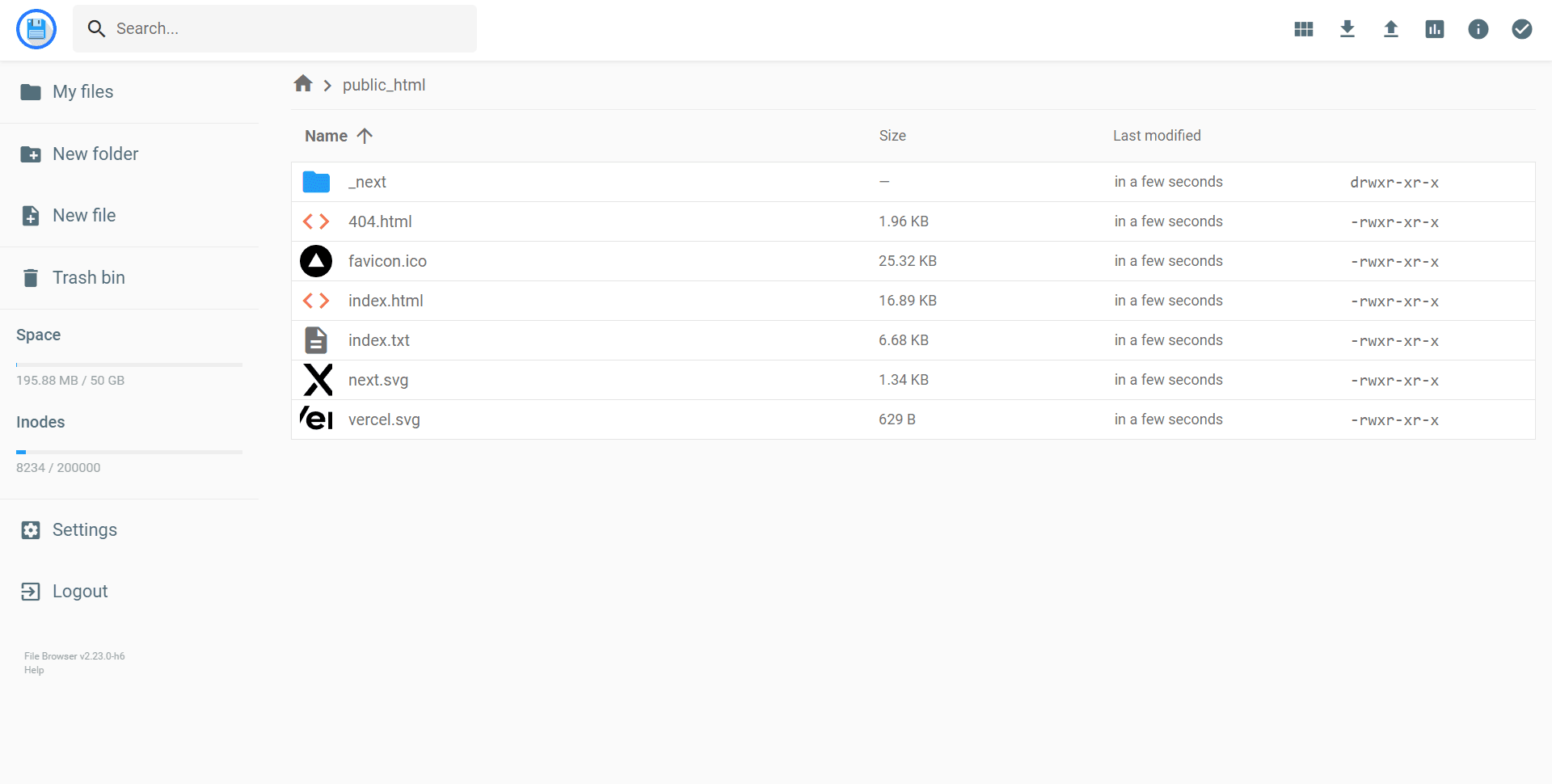Sort by Name column header arrow
This screenshot has height=784, width=1552.
click(364, 136)
